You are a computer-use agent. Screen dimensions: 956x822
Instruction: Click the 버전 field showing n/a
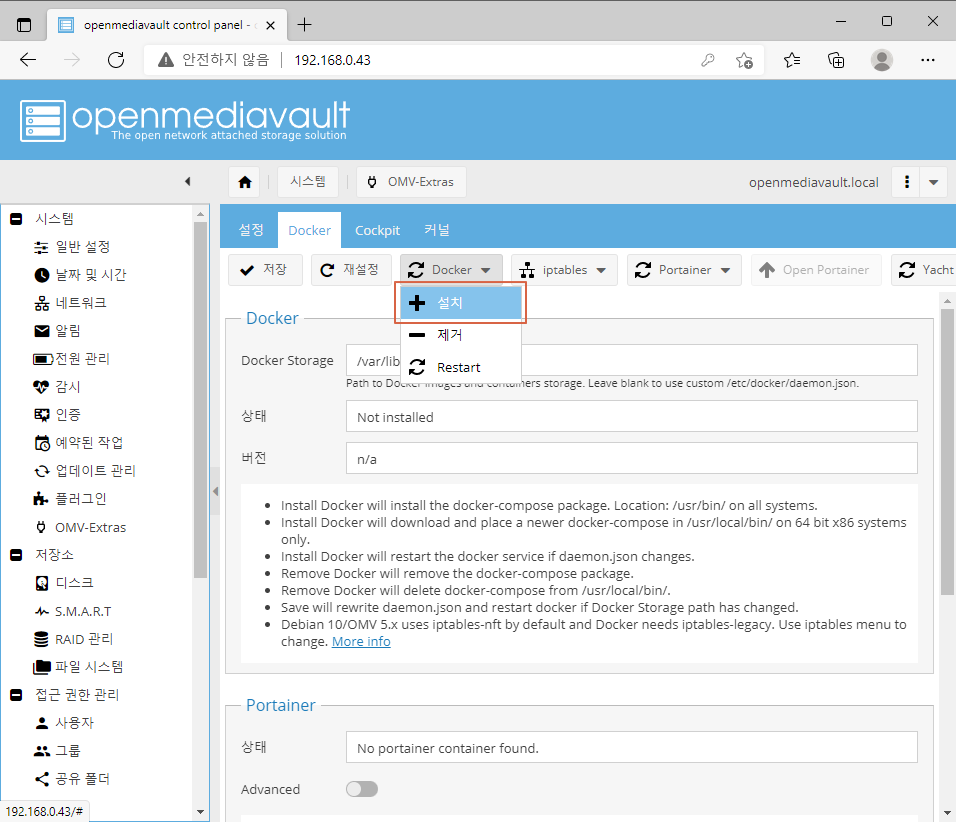(632, 458)
